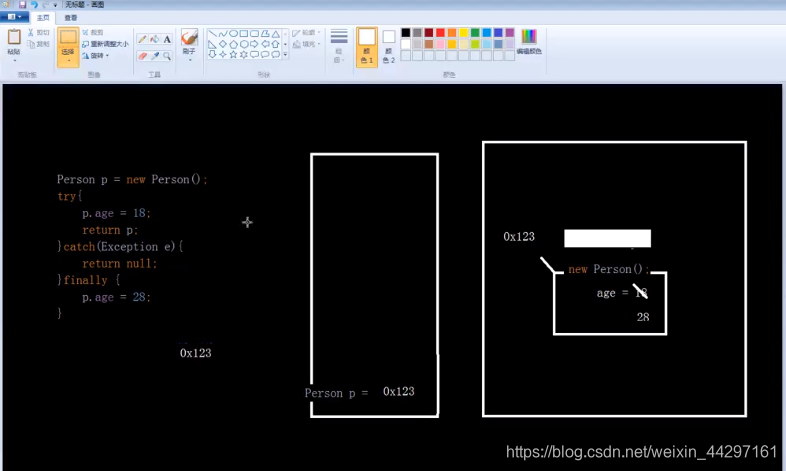This screenshot has height=471, width=786.
Task: Open the Rotate (旋转) dropdown
Action: pyautogui.click(x=96, y=56)
